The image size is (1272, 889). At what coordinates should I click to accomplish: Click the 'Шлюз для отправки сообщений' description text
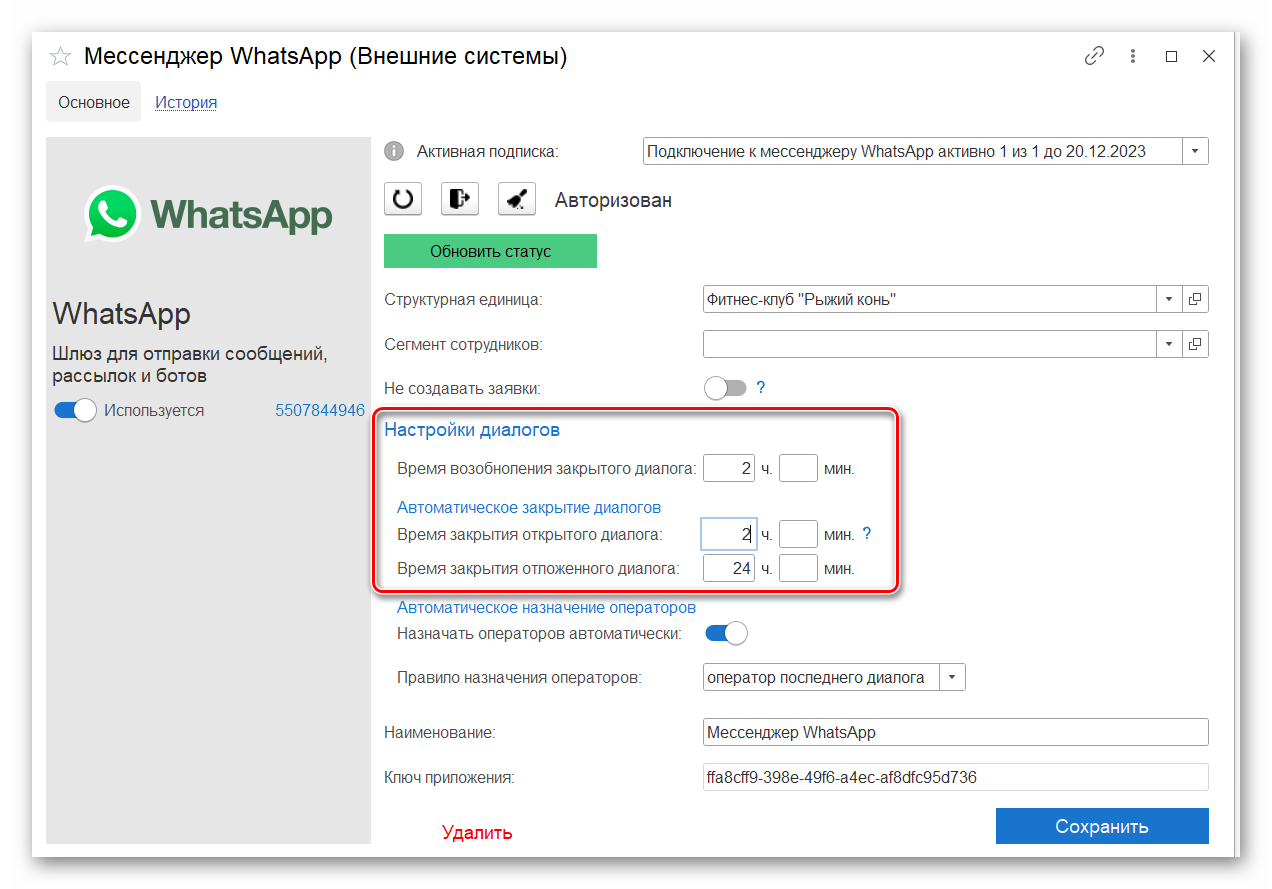pyautogui.click(x=190, y=365)
